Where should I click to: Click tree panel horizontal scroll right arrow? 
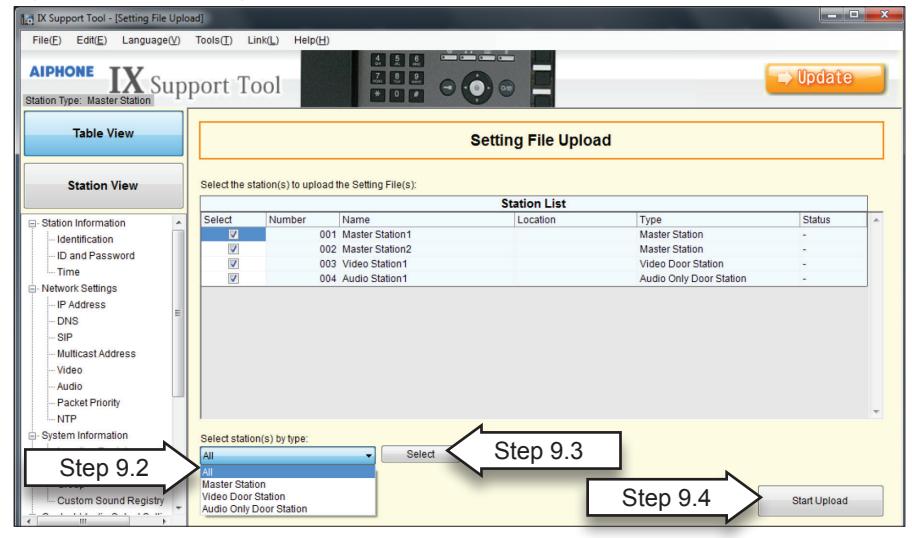coord(164,521)
